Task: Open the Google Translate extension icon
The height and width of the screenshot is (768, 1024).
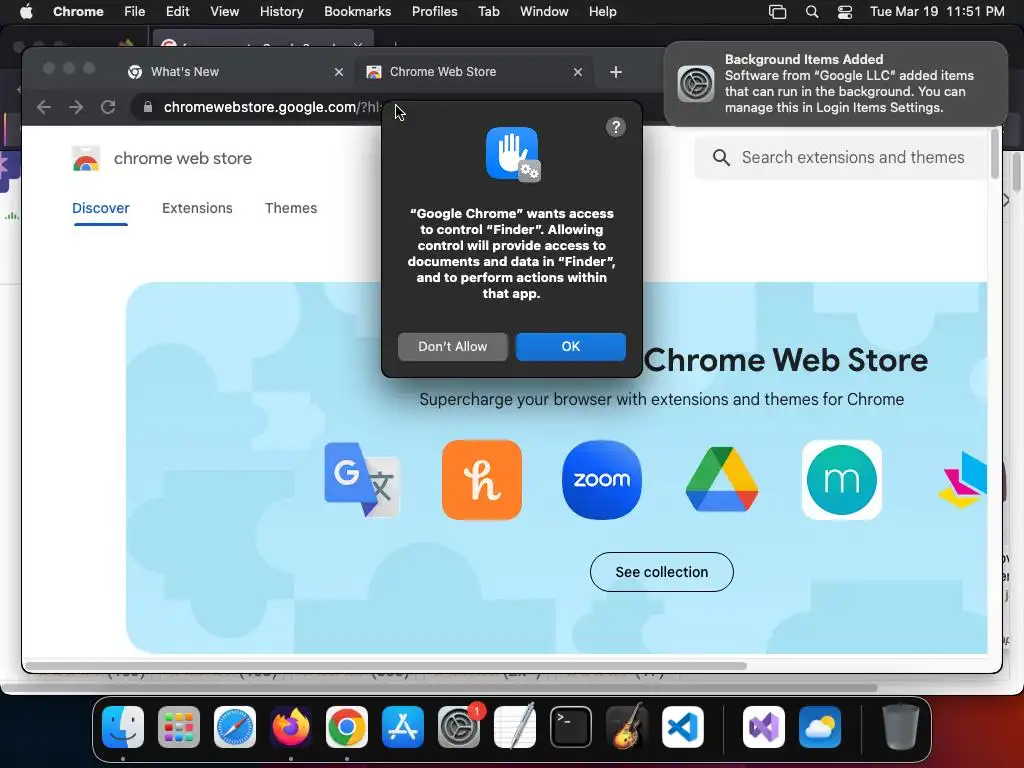Action: [x=362, y=480]
